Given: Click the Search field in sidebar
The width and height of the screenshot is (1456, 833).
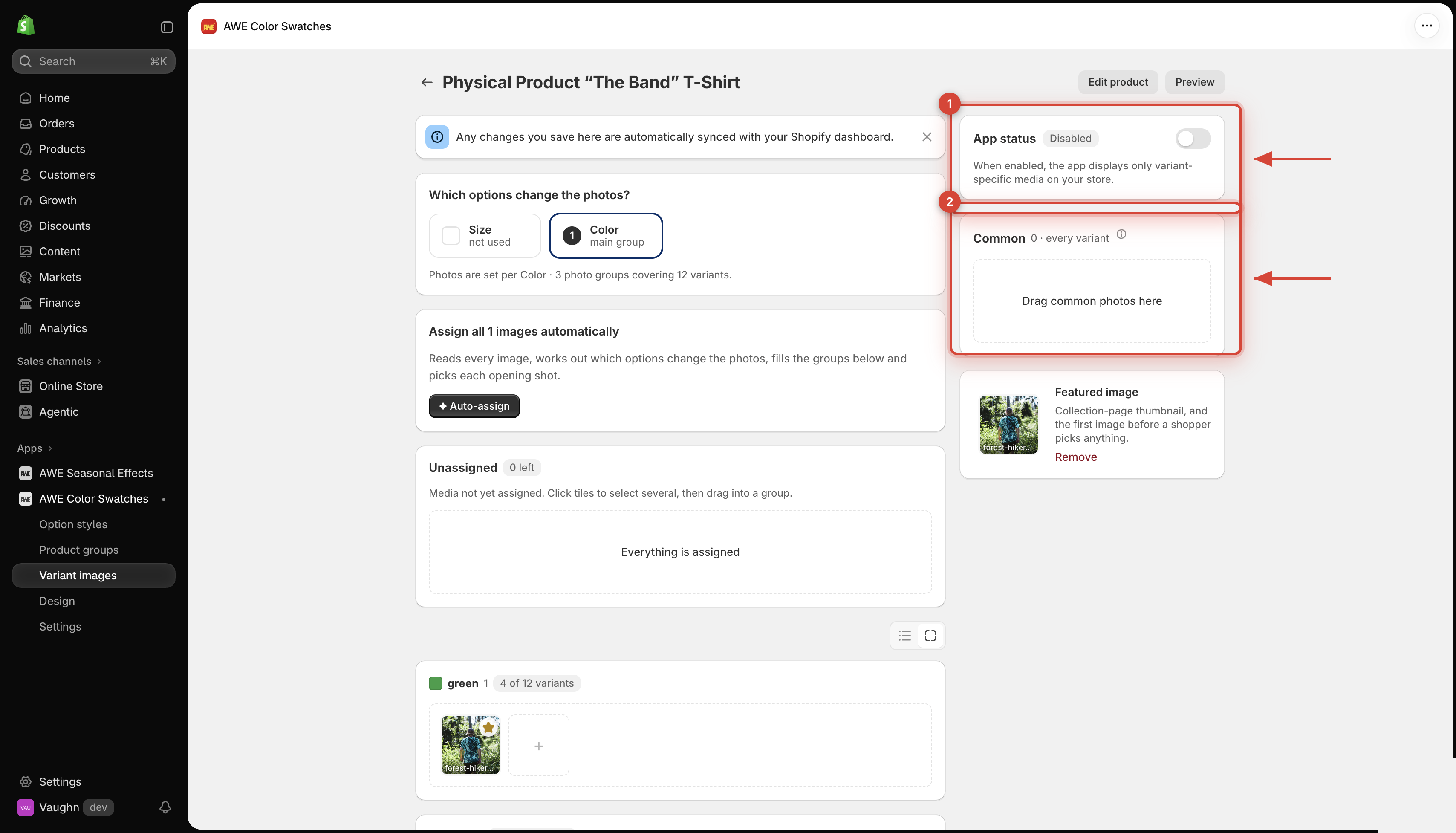Looking at the screenshot, I should 94,61.
